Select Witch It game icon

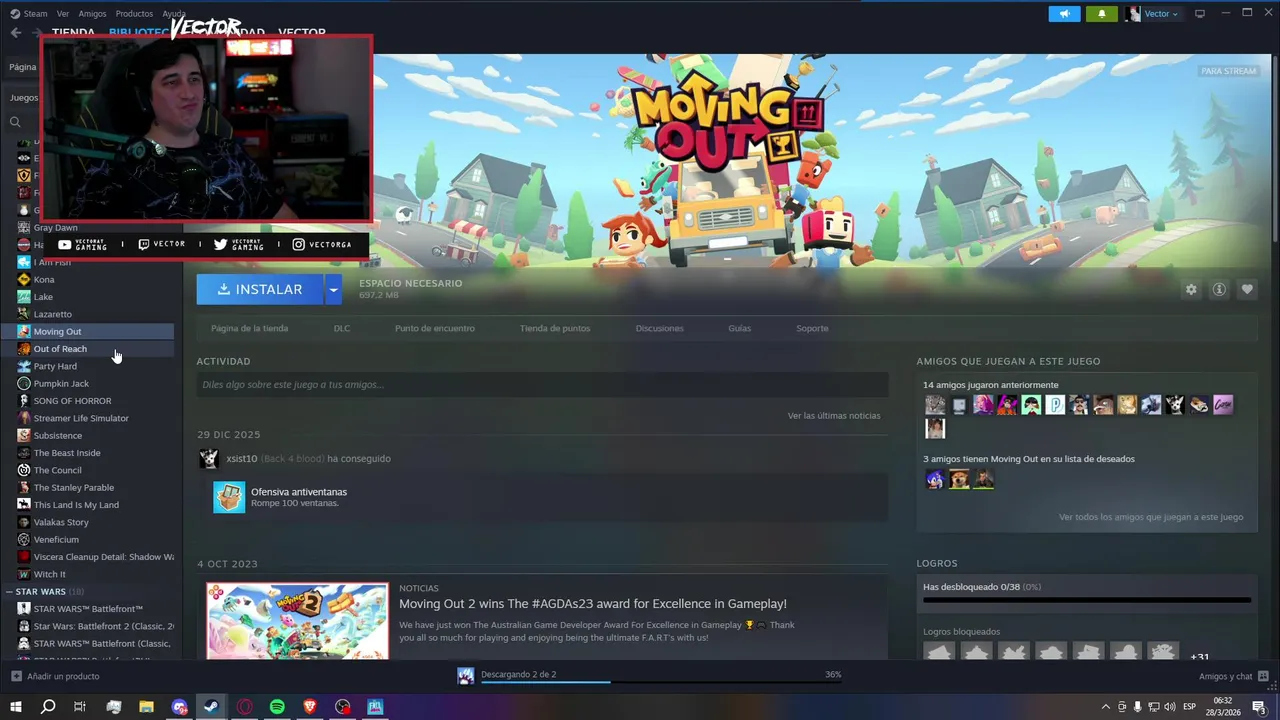pos(24,574)
